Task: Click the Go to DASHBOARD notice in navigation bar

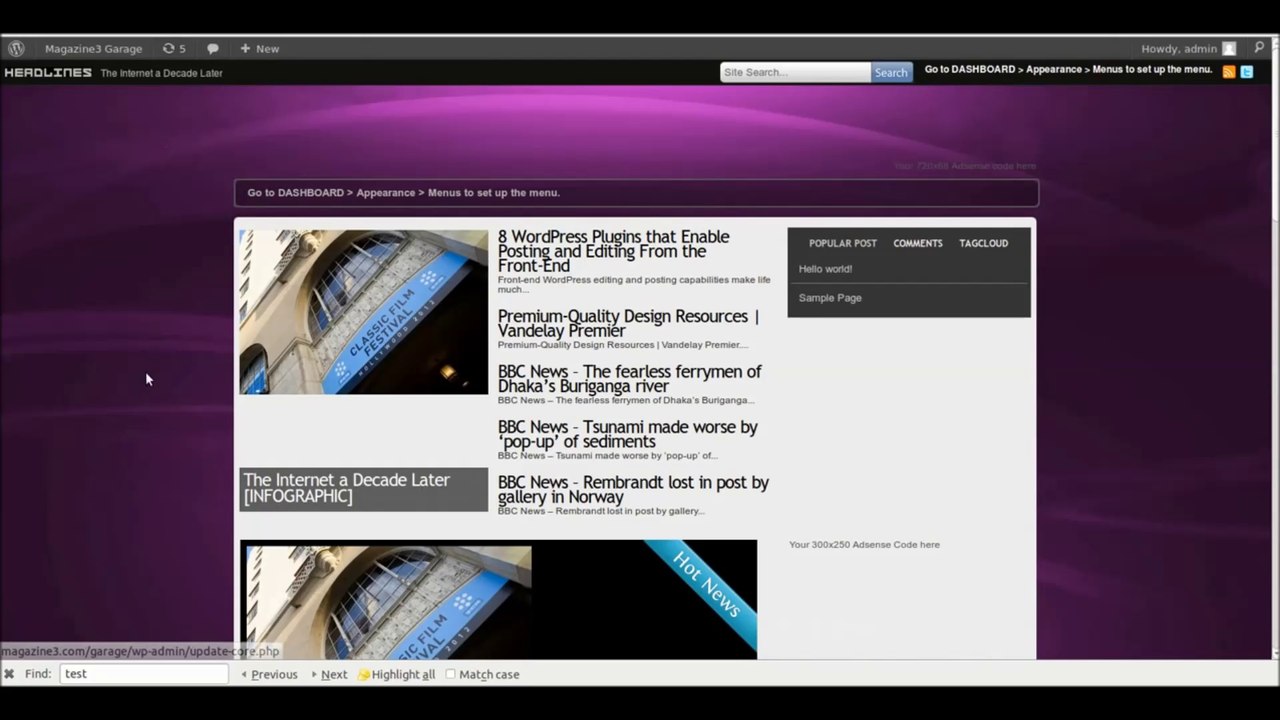Action: (404, 192)
